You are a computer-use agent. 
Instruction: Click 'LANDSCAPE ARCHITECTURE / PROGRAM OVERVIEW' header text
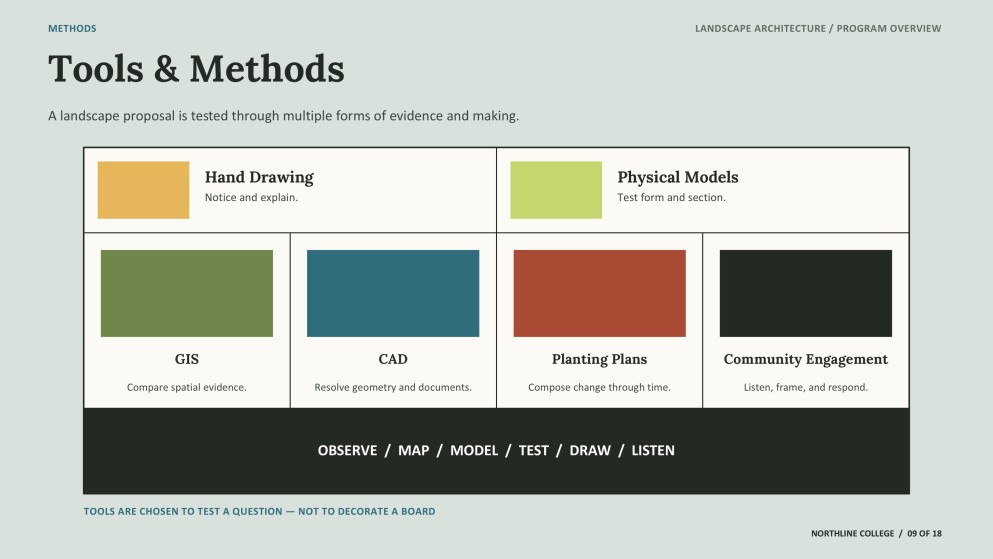tap(818, 28)
